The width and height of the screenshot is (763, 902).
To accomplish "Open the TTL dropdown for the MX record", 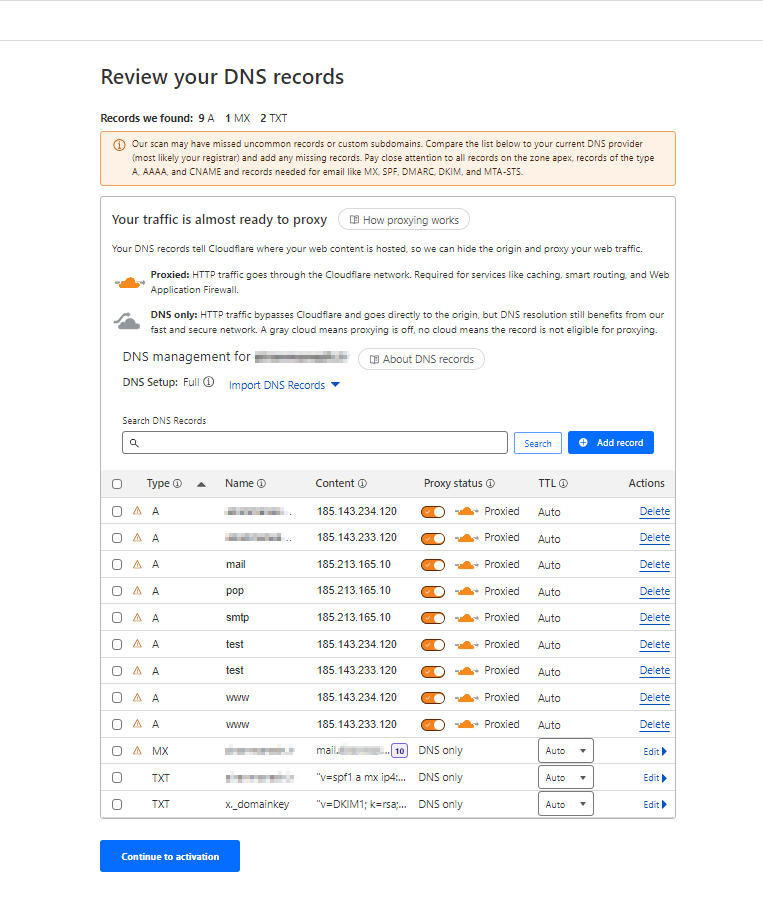I will pyautogui.click(x=565, y=751).
